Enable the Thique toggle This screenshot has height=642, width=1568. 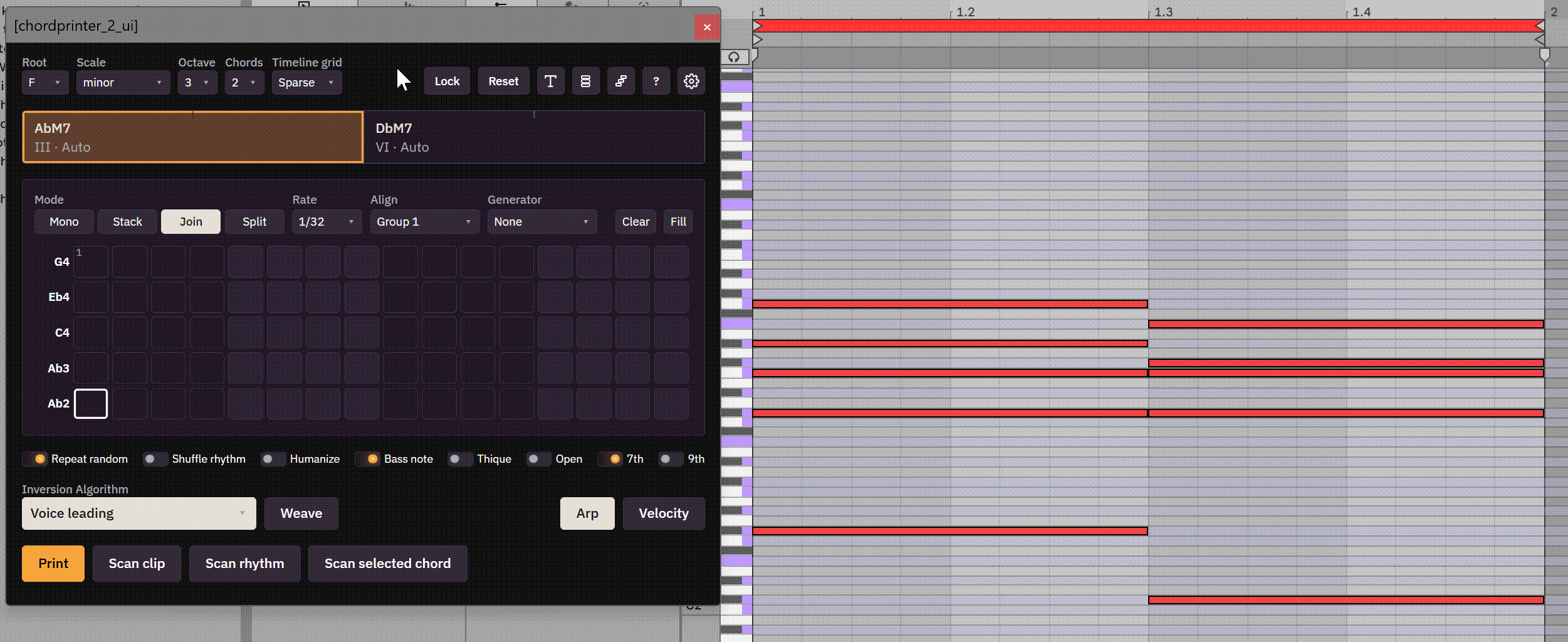pos(479,459)
